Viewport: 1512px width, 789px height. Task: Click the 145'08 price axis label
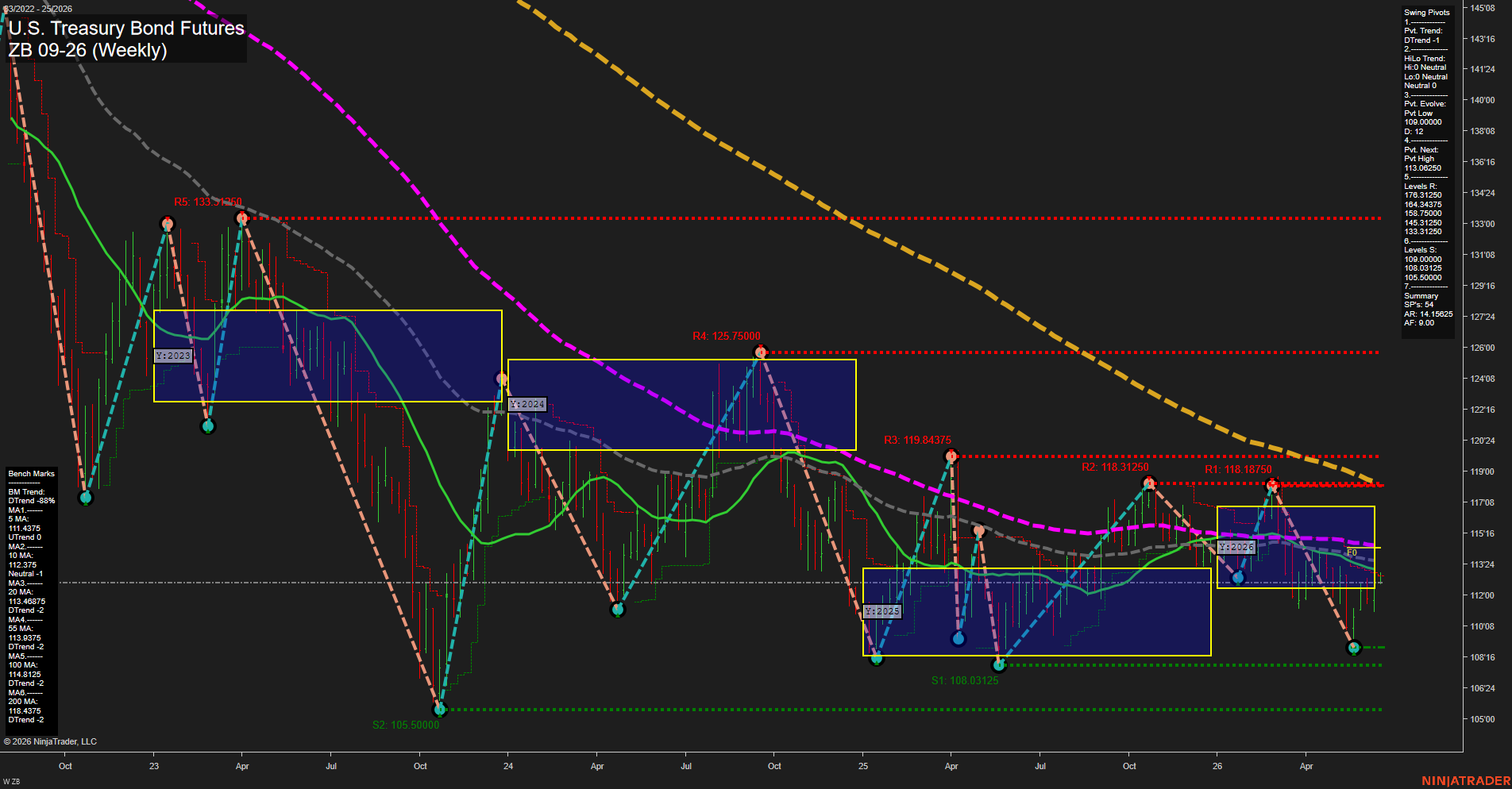(1483, 8)
